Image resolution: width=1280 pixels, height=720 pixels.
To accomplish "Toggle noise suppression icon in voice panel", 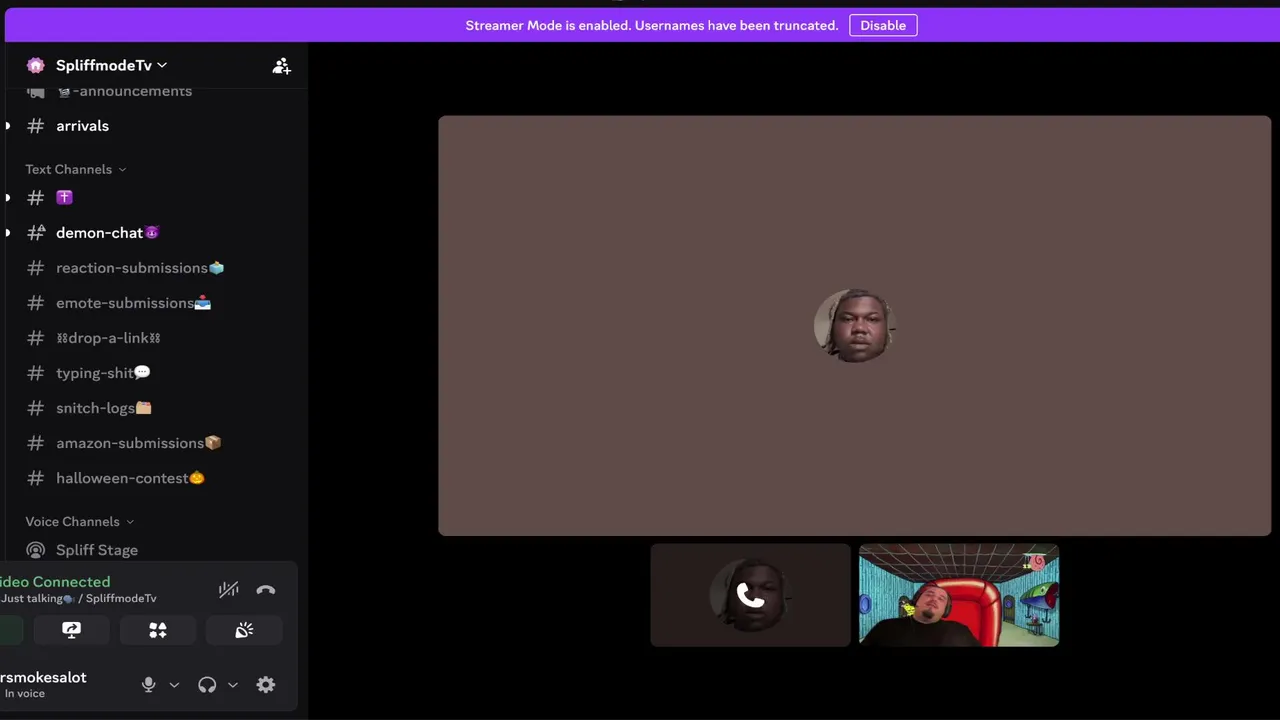I will point(229,590).
